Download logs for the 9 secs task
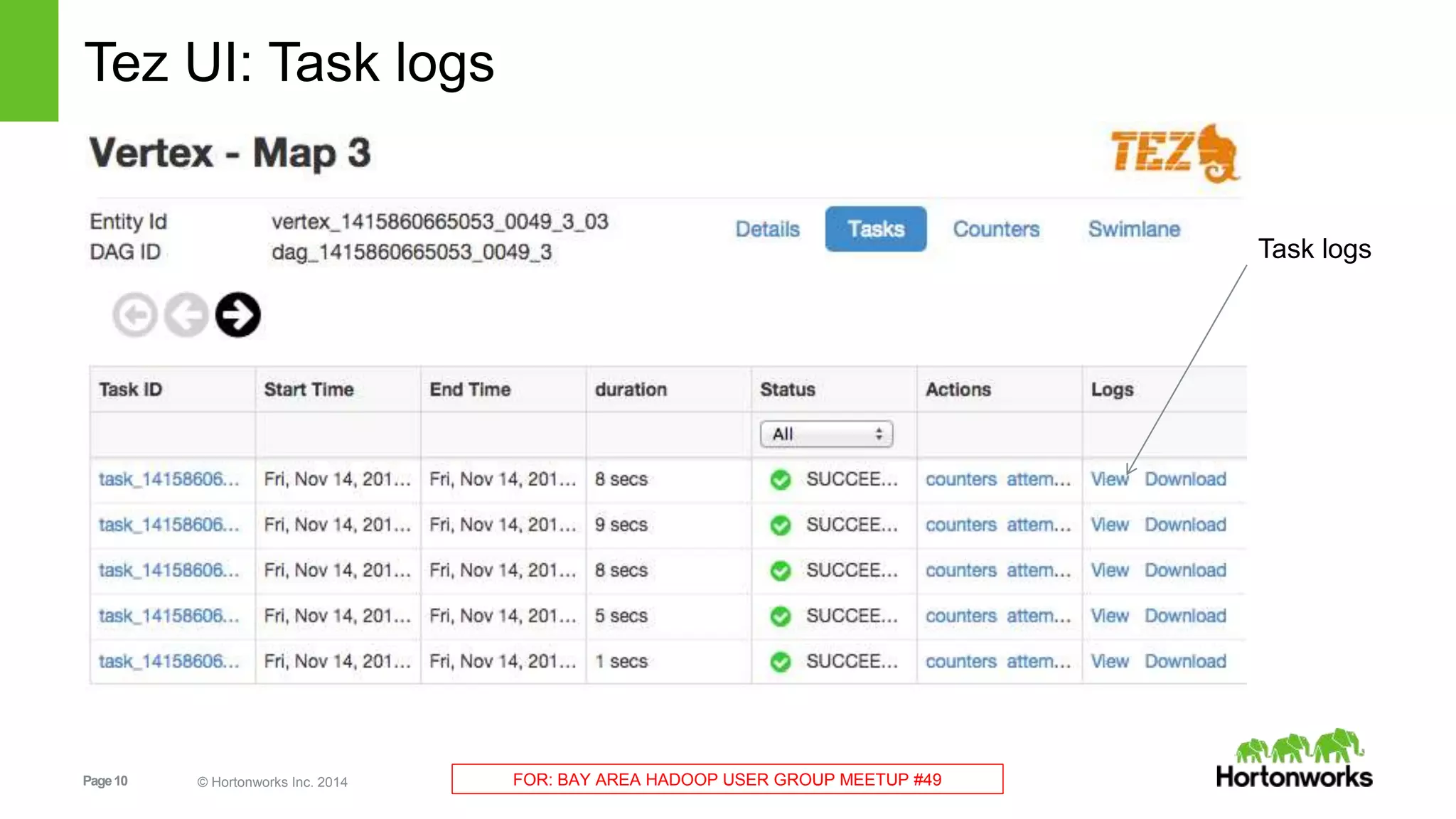This screenshot has width=1456, height=819. click(x=1186, y=525)
